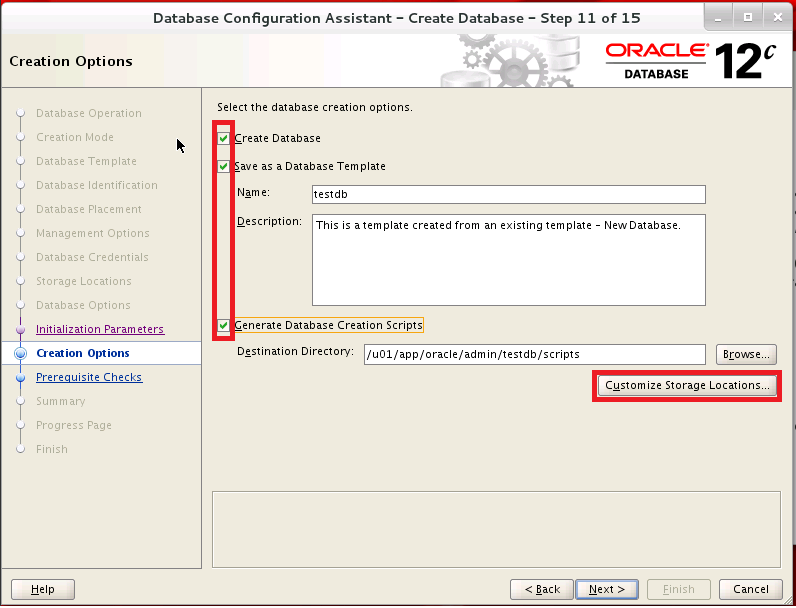
Task: Select the Creation Options step in sidebar
Action: coord(83,353)
